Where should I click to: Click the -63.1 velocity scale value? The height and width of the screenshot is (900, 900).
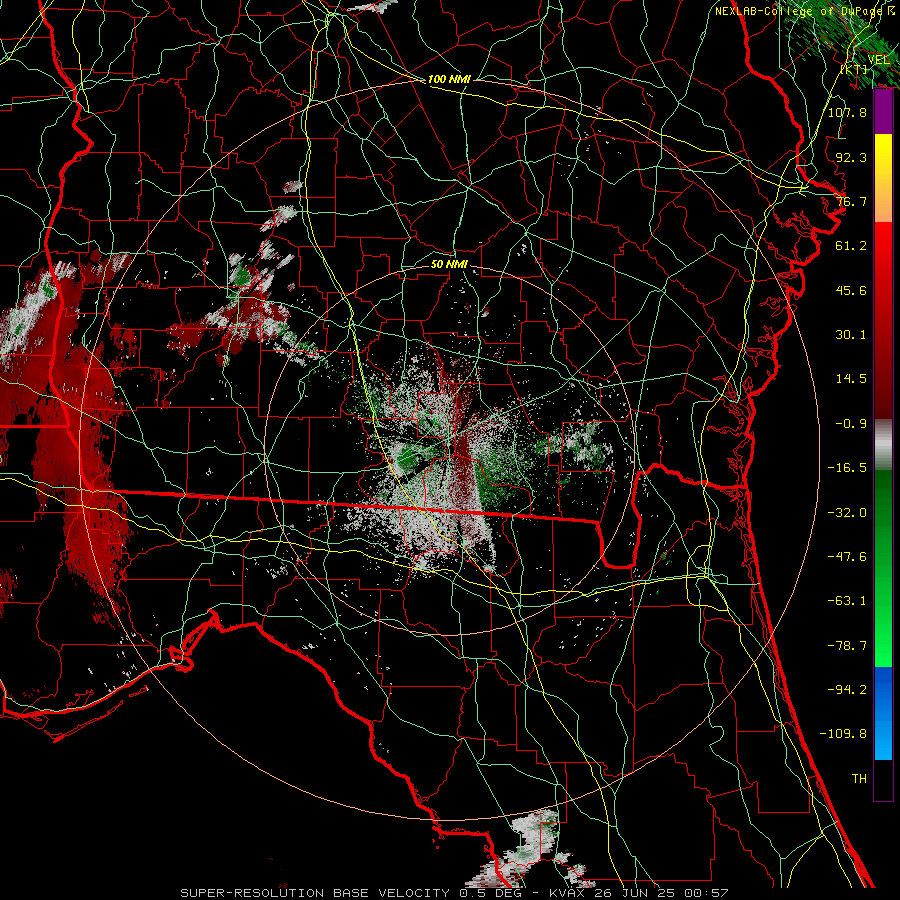847,601
